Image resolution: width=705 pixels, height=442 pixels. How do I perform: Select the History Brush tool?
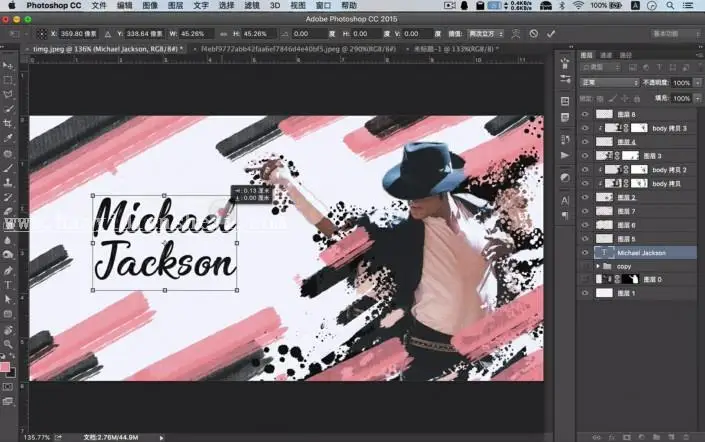[x=8, y=197]
